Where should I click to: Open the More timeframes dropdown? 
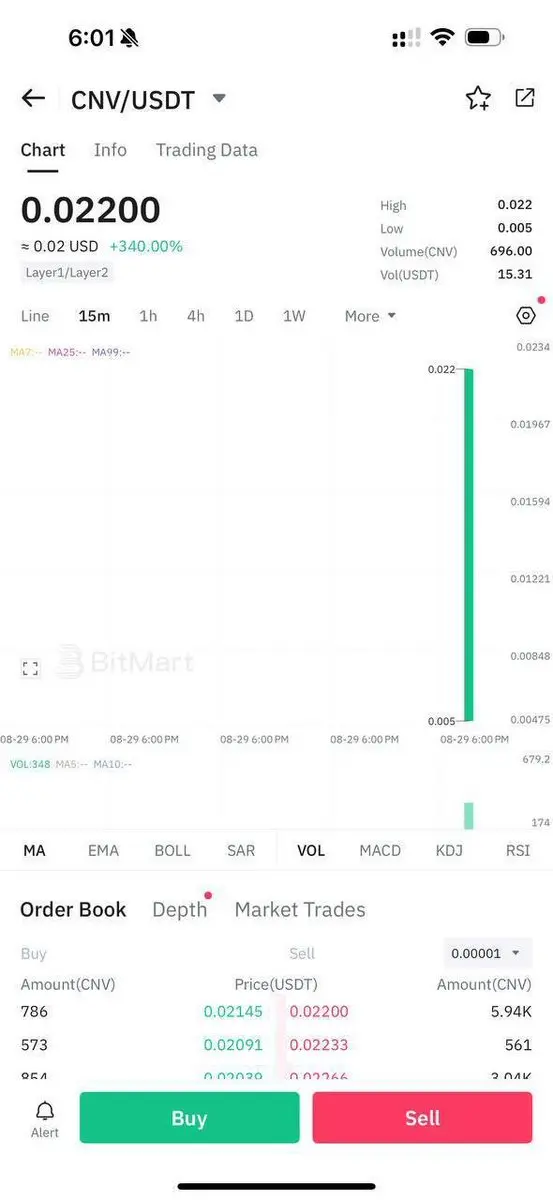pyautogui.click(x=370, y=316)
